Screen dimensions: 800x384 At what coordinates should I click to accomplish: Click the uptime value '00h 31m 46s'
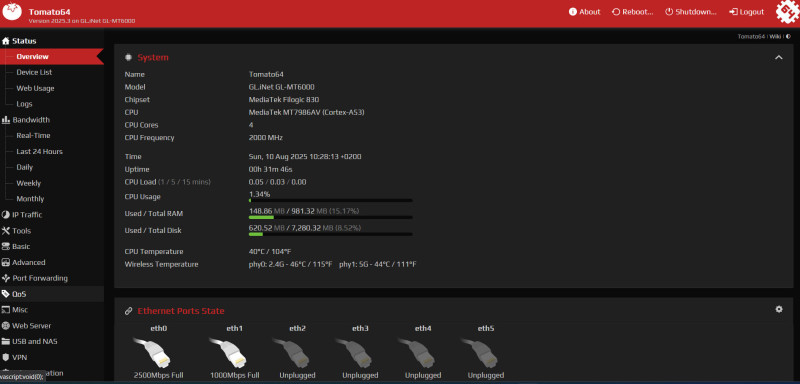point(270,169)
